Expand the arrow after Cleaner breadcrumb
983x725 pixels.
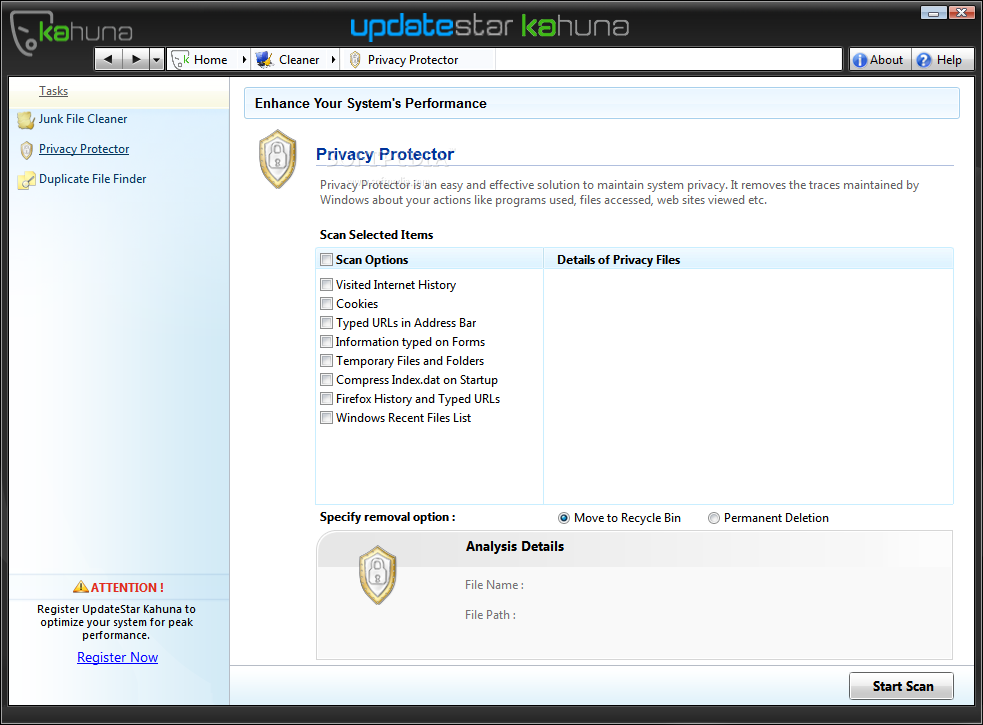pyautogui.click(x=333, y=60)
